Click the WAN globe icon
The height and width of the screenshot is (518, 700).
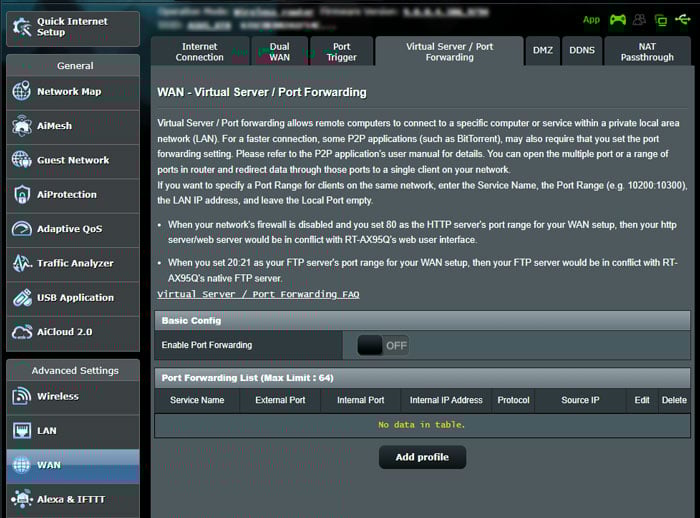(x=21, y=465)
